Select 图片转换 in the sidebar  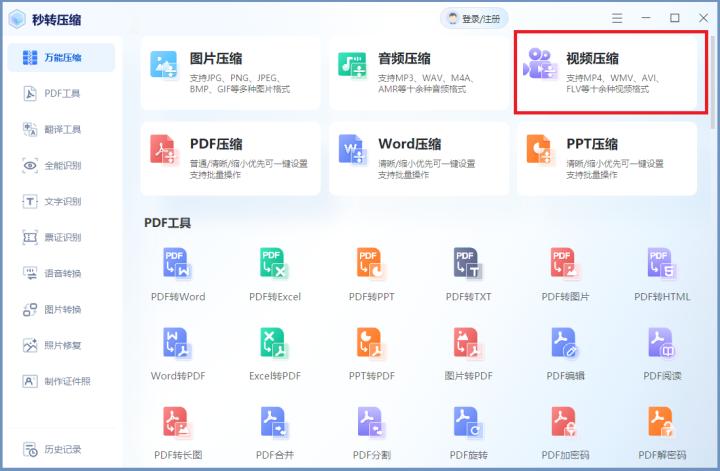61,309
